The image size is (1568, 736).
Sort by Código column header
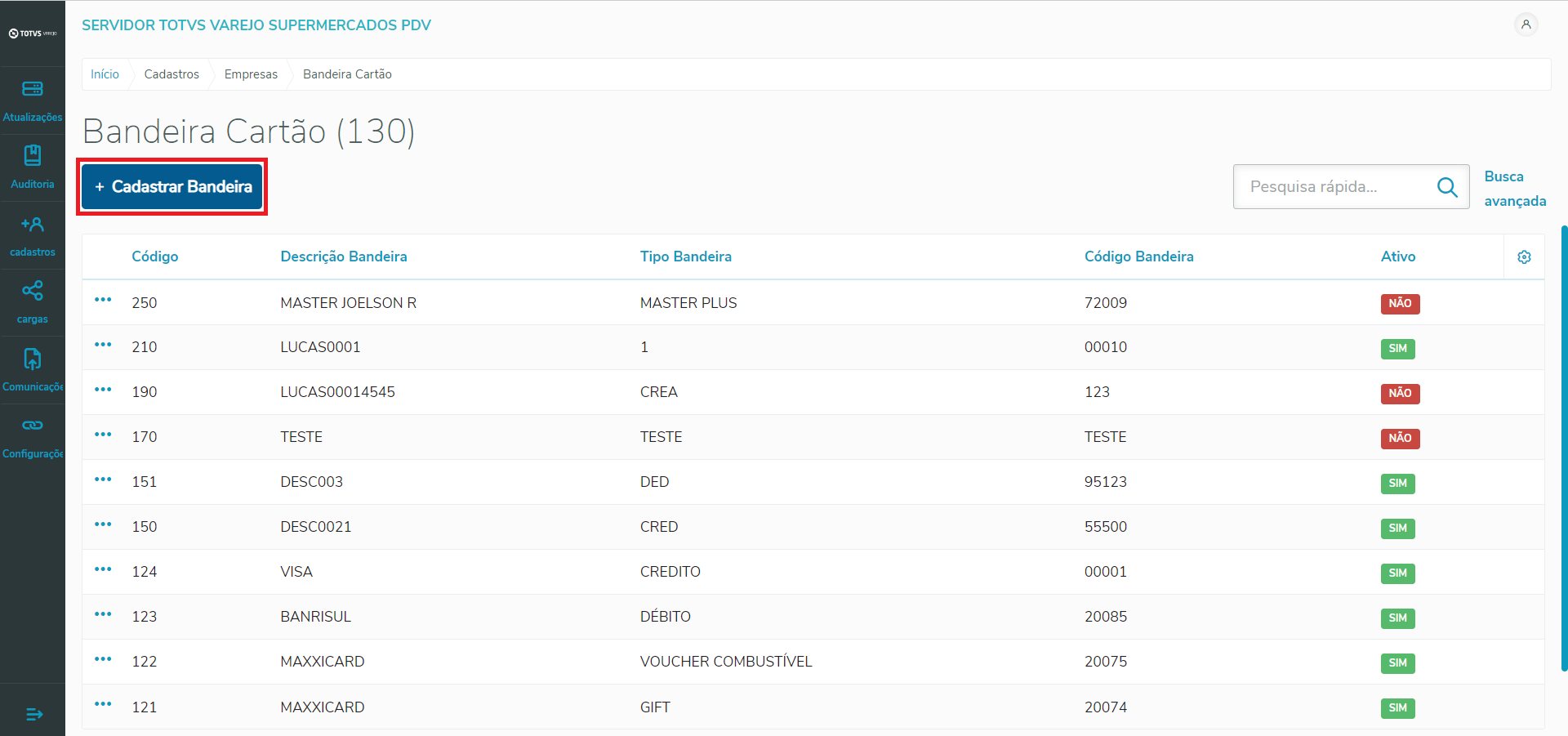tap(155, 256)
